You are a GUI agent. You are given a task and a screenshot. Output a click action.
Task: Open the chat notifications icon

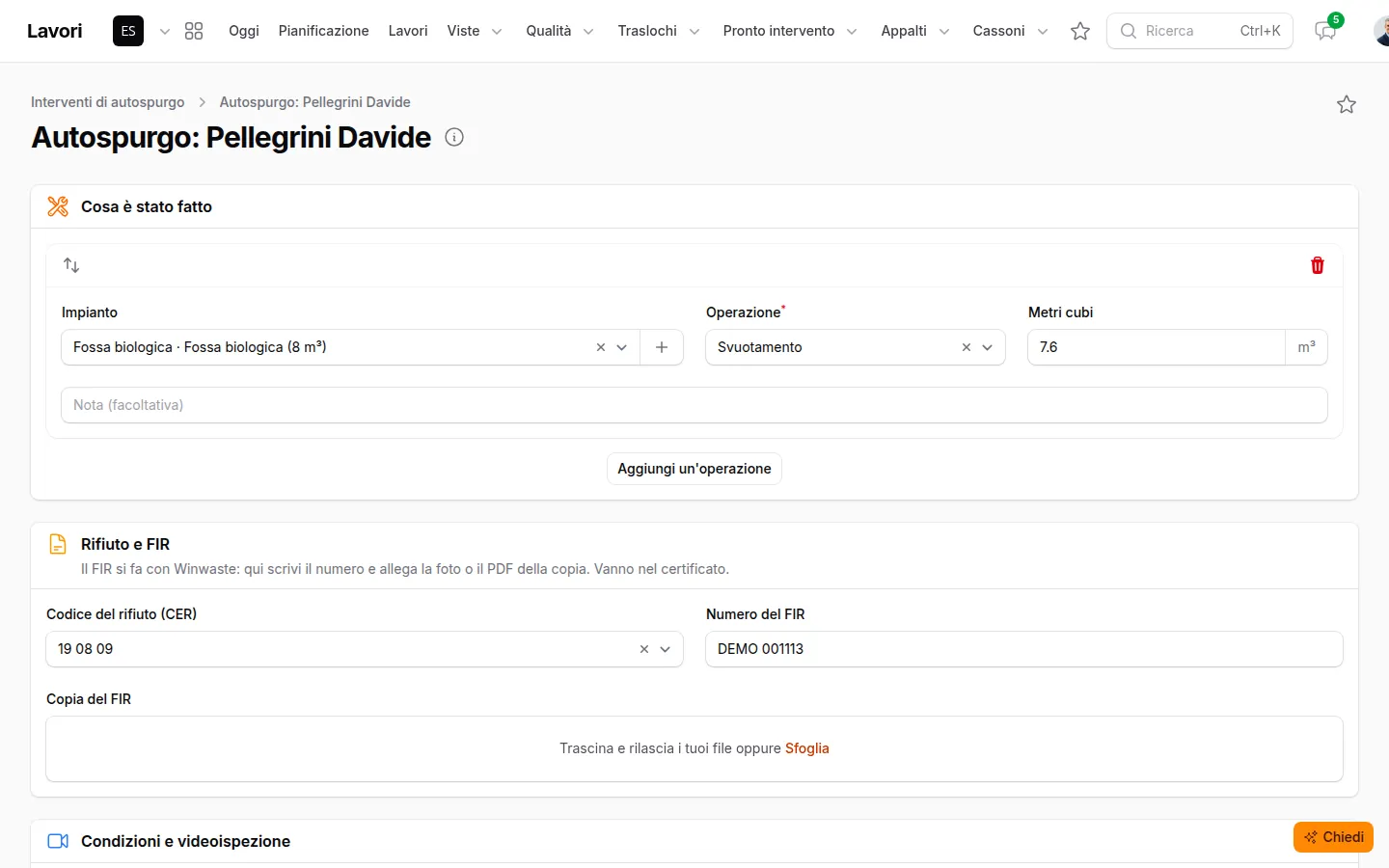[x=1325, y=31]
